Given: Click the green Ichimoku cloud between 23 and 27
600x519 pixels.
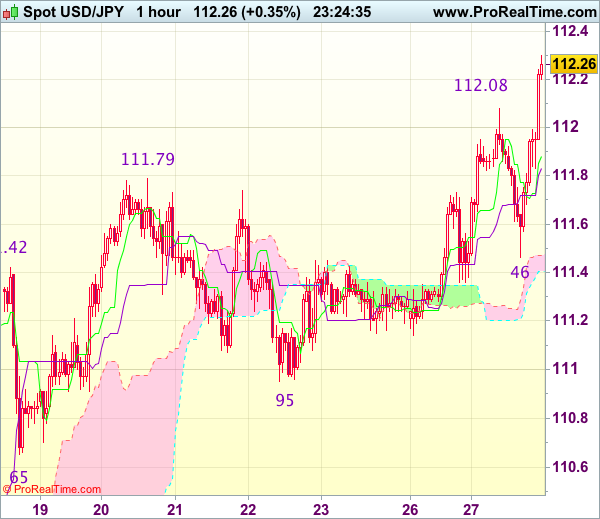Looking at the screenshot, I should (461, 295).
